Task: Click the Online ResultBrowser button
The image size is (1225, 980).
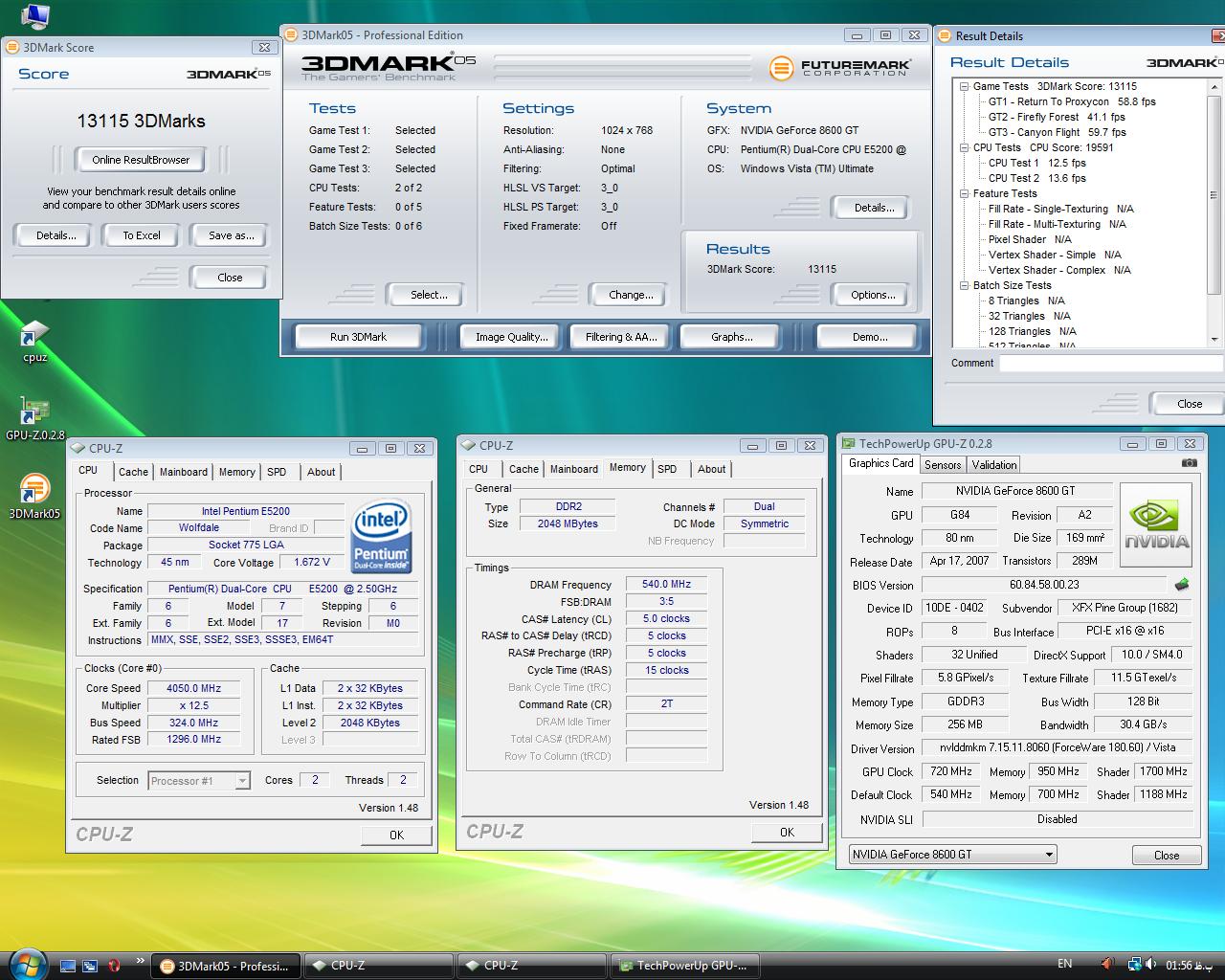Action: pyautogui.click(x=141, y=160)
